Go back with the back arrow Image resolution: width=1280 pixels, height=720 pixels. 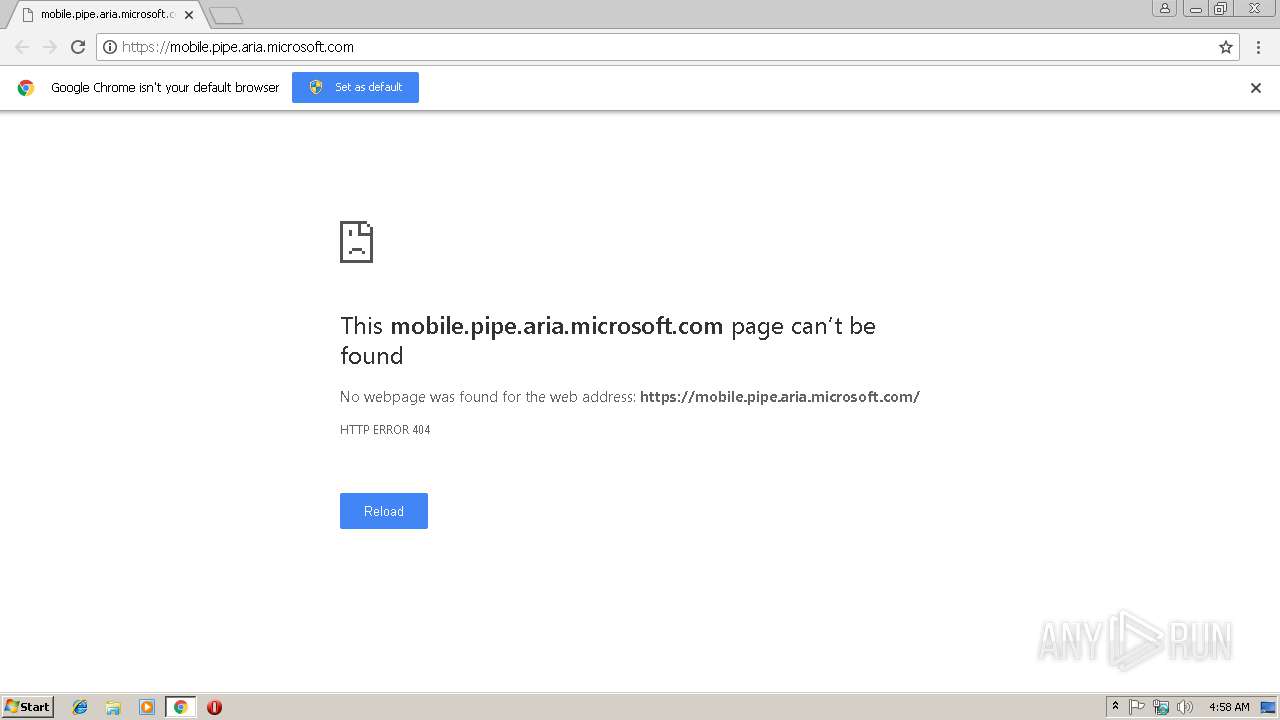[x=22, y=47]
